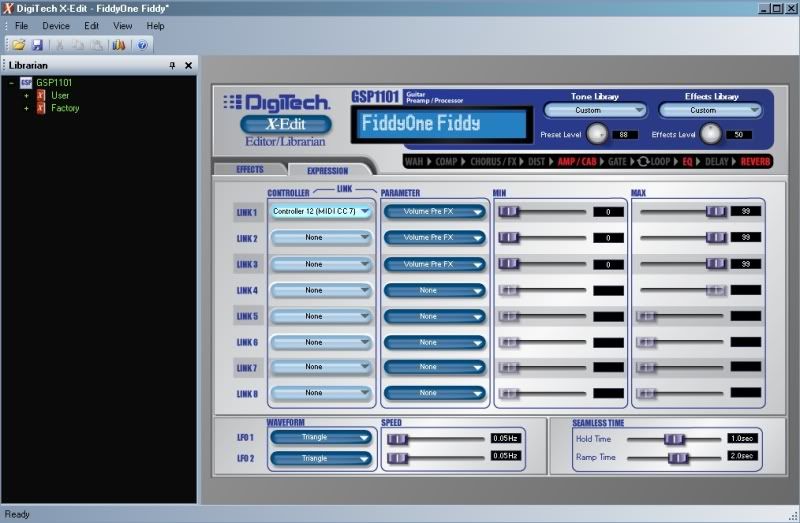Click the Link 1 MIN slider handle
Screen dimensions: 800x523
[x=508, y=211]
